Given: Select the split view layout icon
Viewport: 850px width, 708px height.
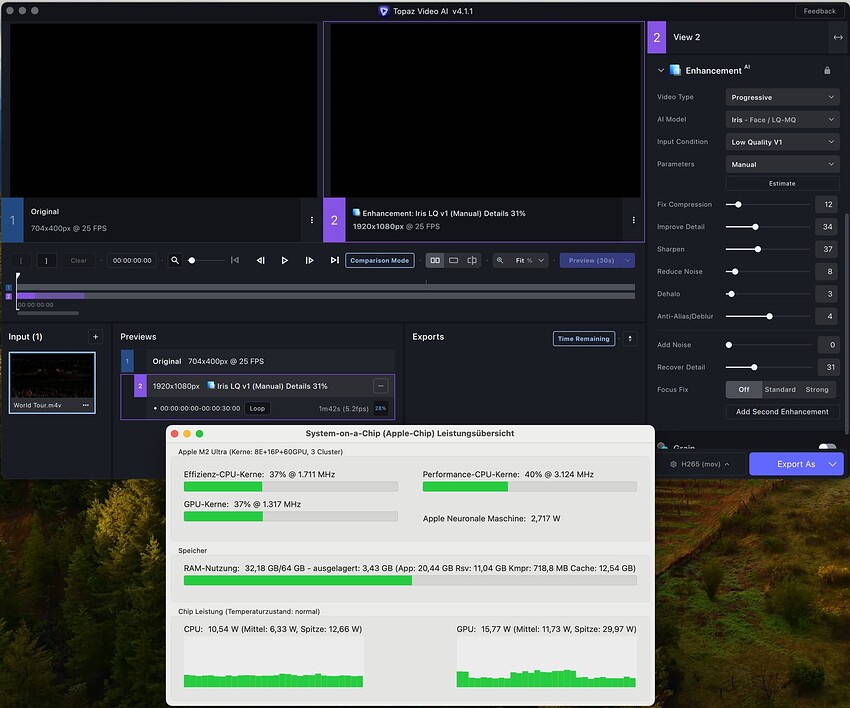Looking at the screenshot, I should pos(472,260).
